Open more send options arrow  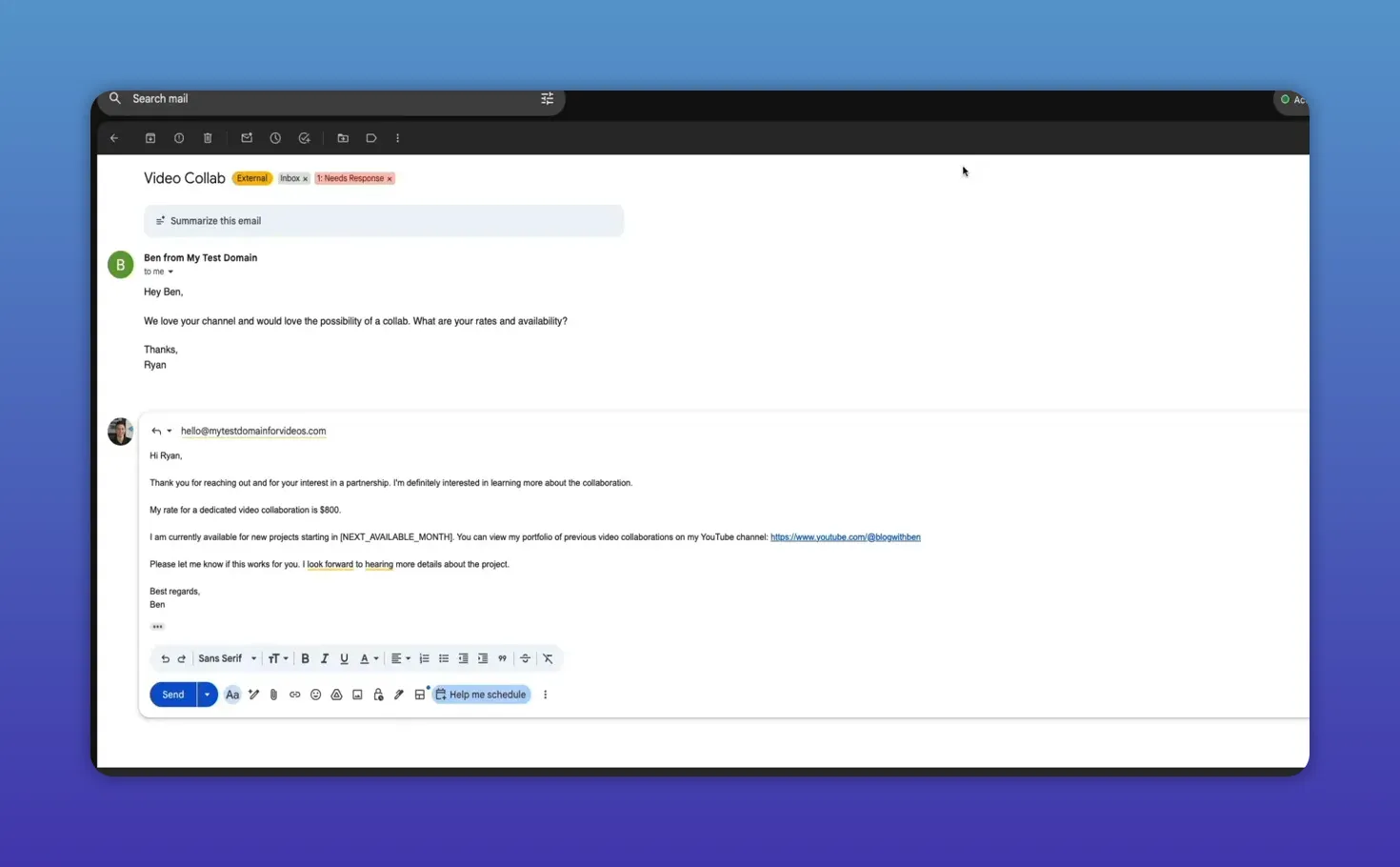coord(207,695)
